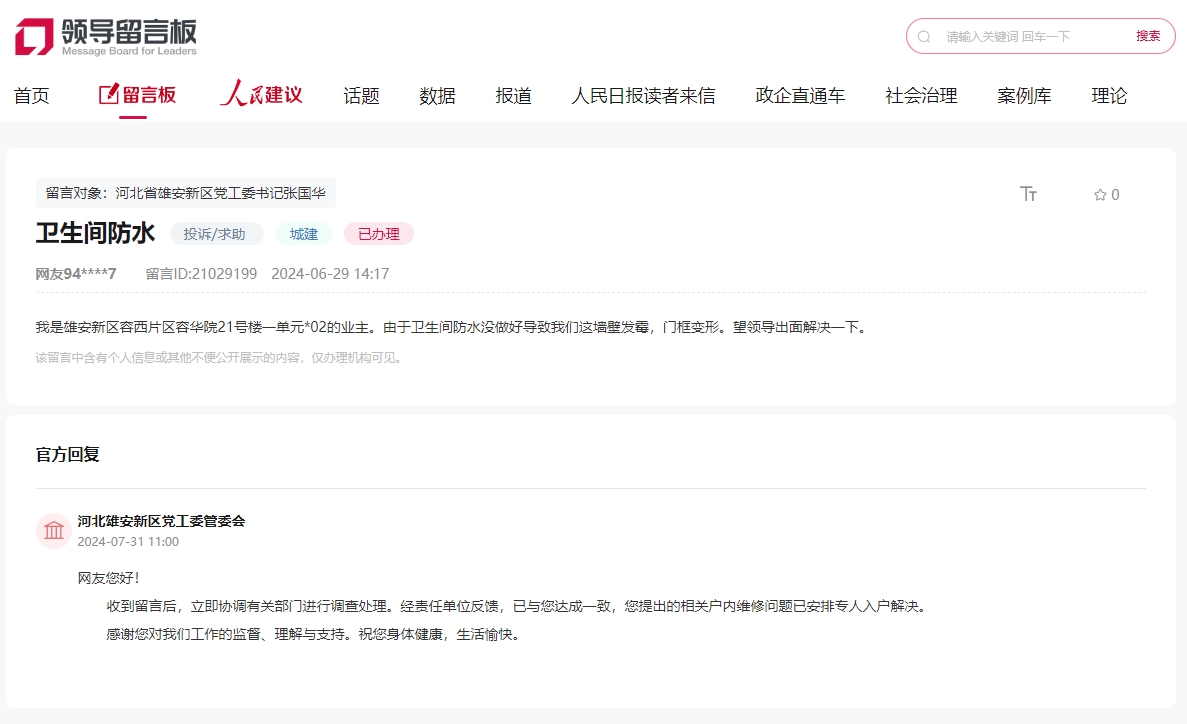Click the search magnifier icon
1187x724 pixels.
924,36
